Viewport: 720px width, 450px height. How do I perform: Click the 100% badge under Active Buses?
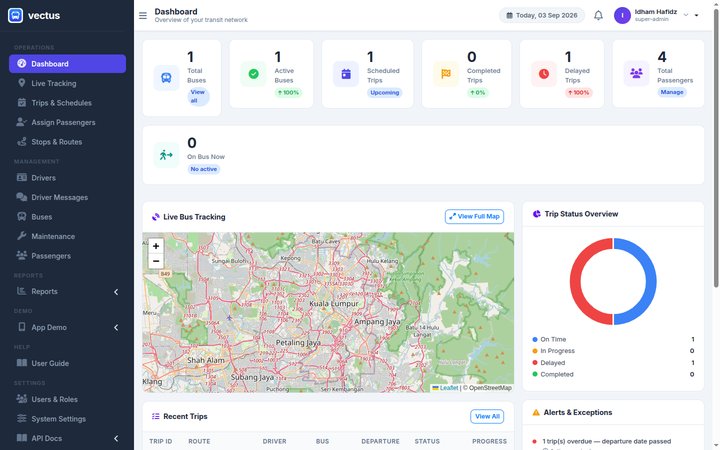coord(288,93)
